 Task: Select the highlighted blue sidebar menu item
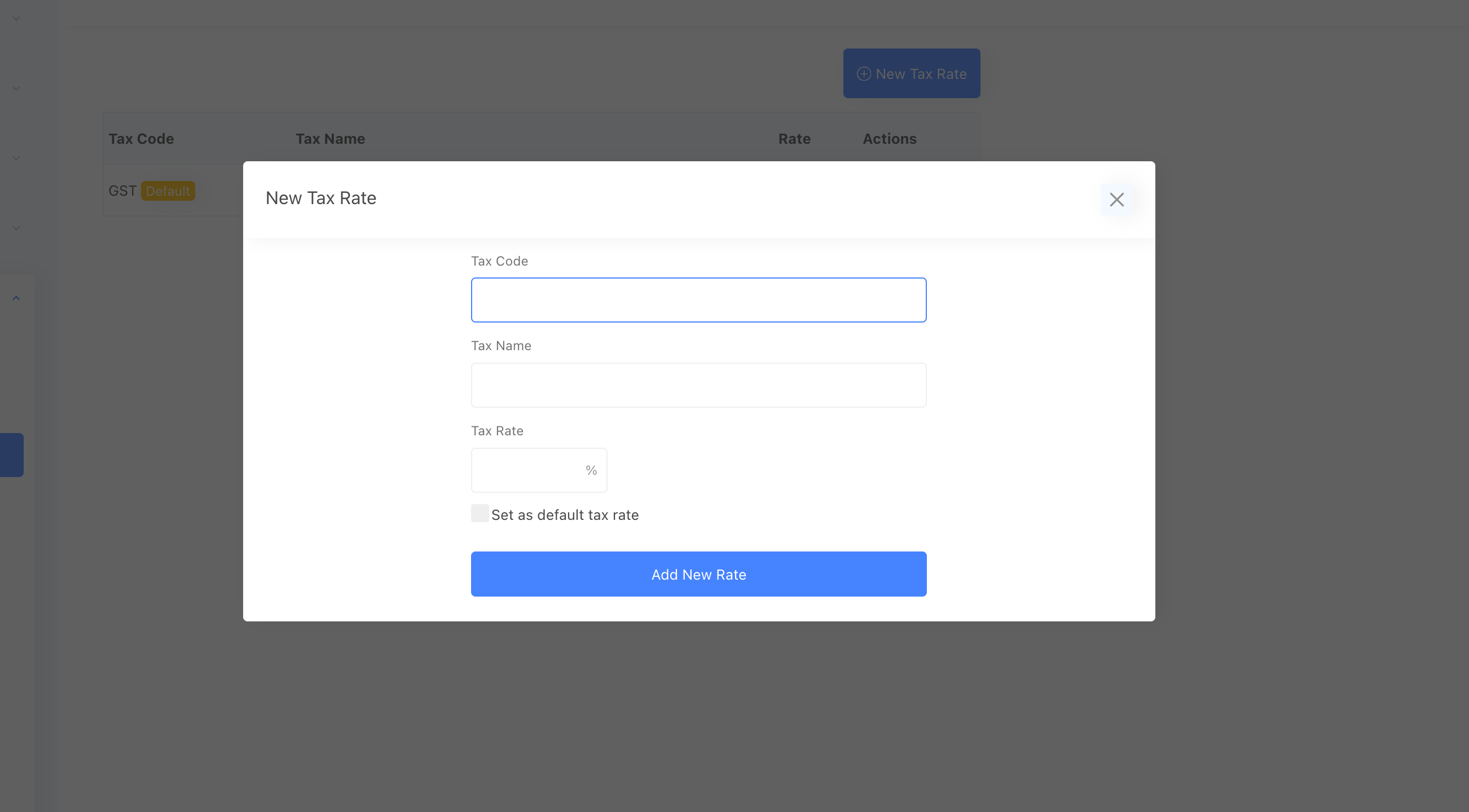11,454
